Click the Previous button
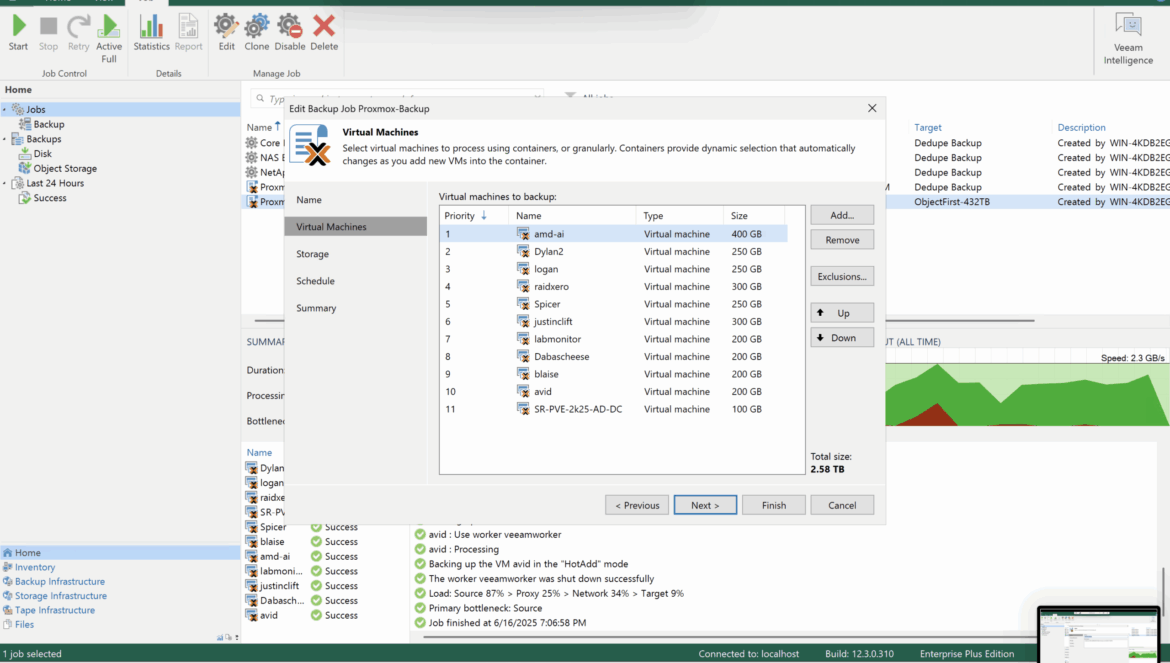 [x=637, y=505]
